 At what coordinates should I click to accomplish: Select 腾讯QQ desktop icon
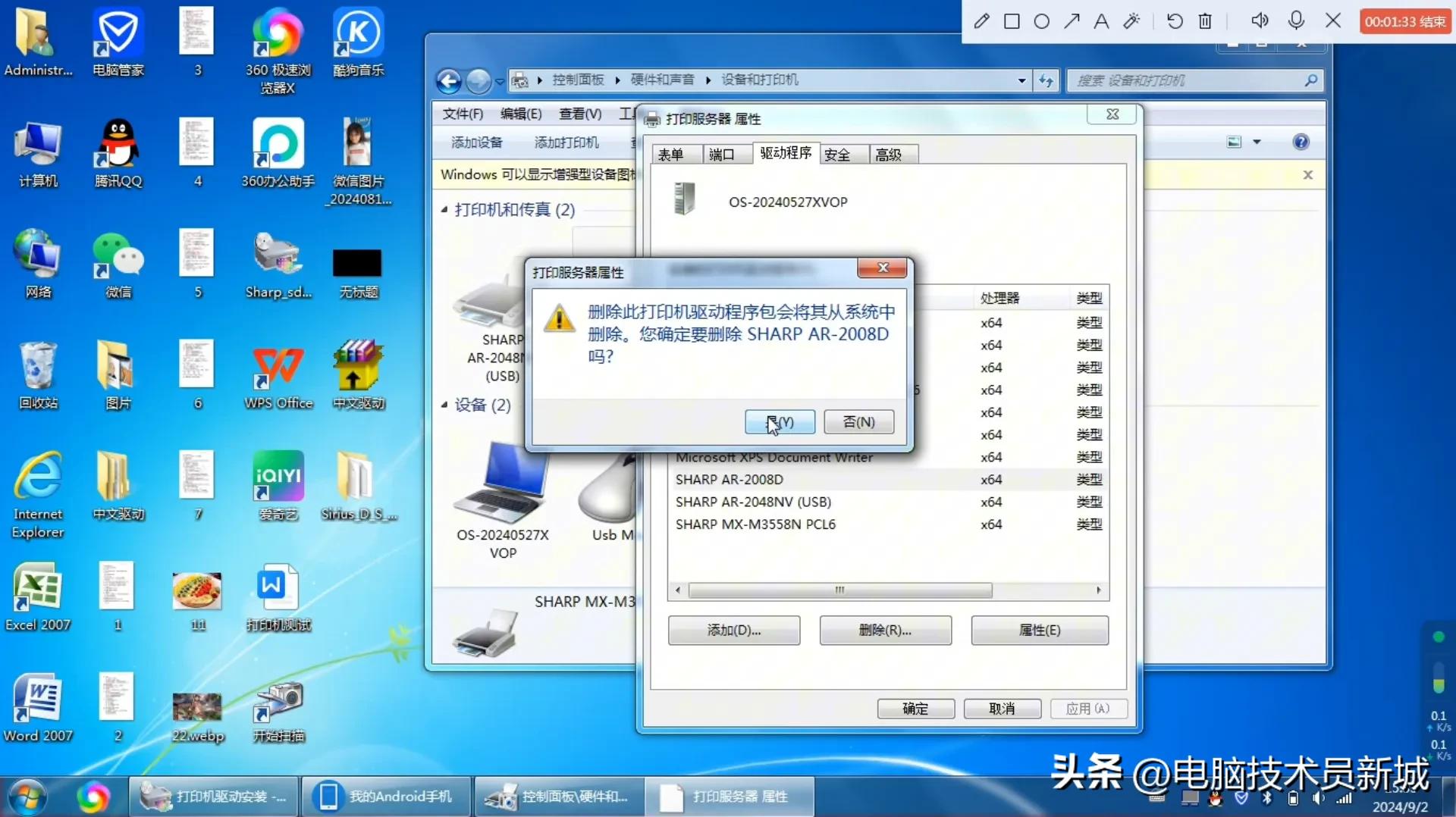click(118, 153)
